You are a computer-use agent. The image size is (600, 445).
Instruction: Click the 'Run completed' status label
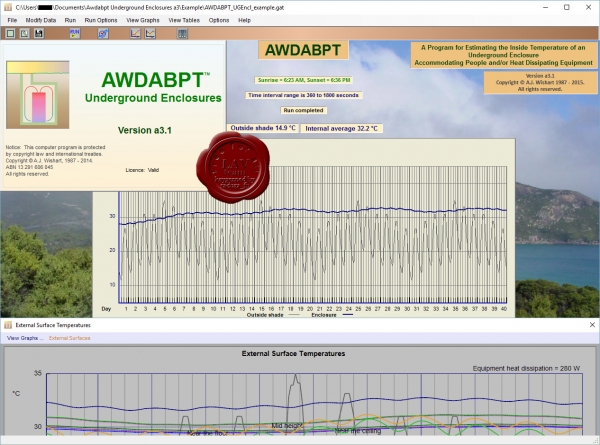(x=303, y=110)
